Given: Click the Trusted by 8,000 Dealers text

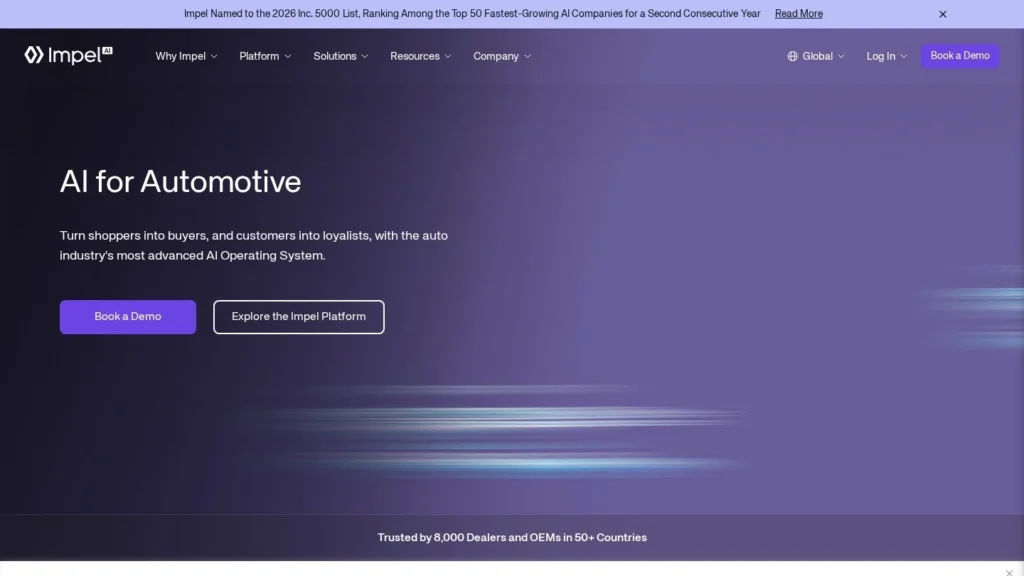Looking at the screenshot, I should pos(512,537).
